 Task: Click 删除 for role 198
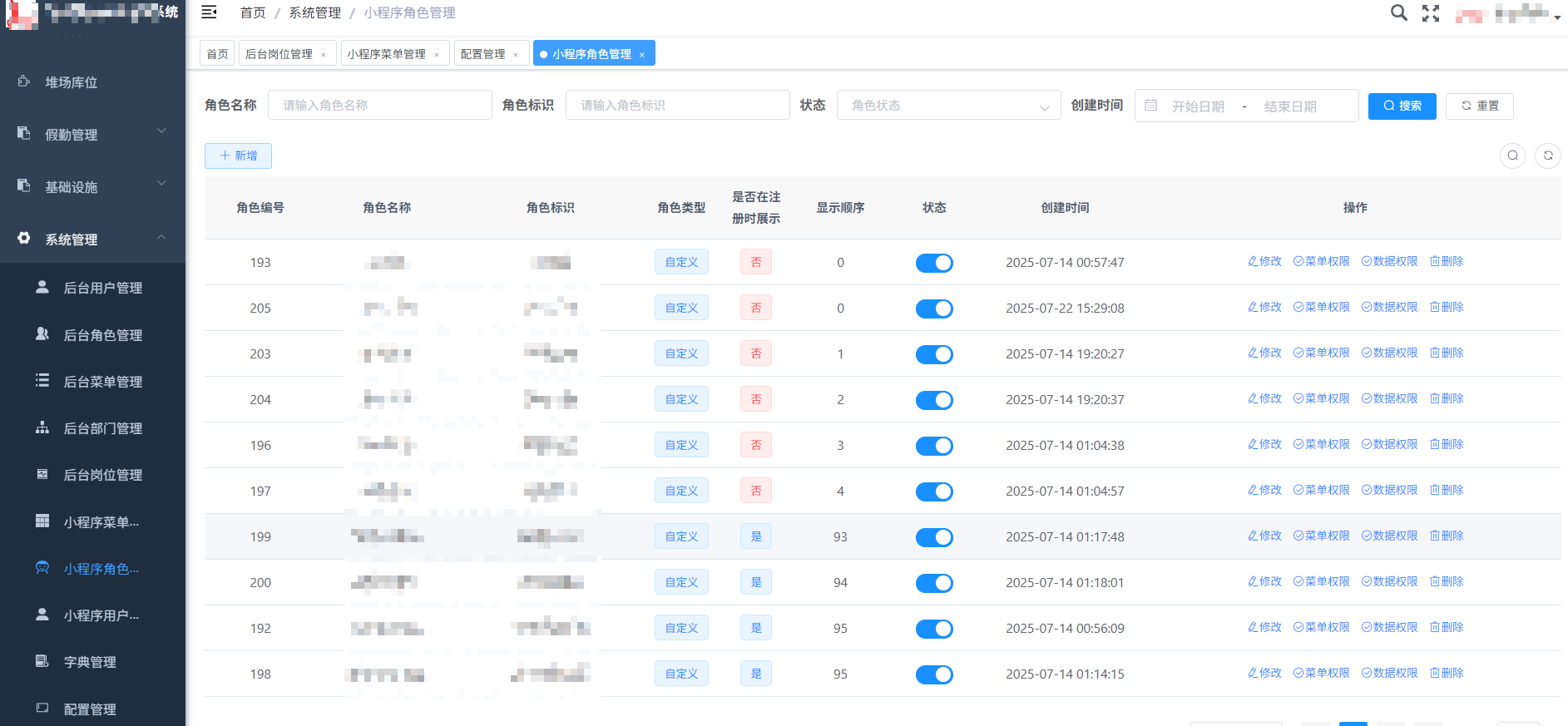click(1447, 673)
